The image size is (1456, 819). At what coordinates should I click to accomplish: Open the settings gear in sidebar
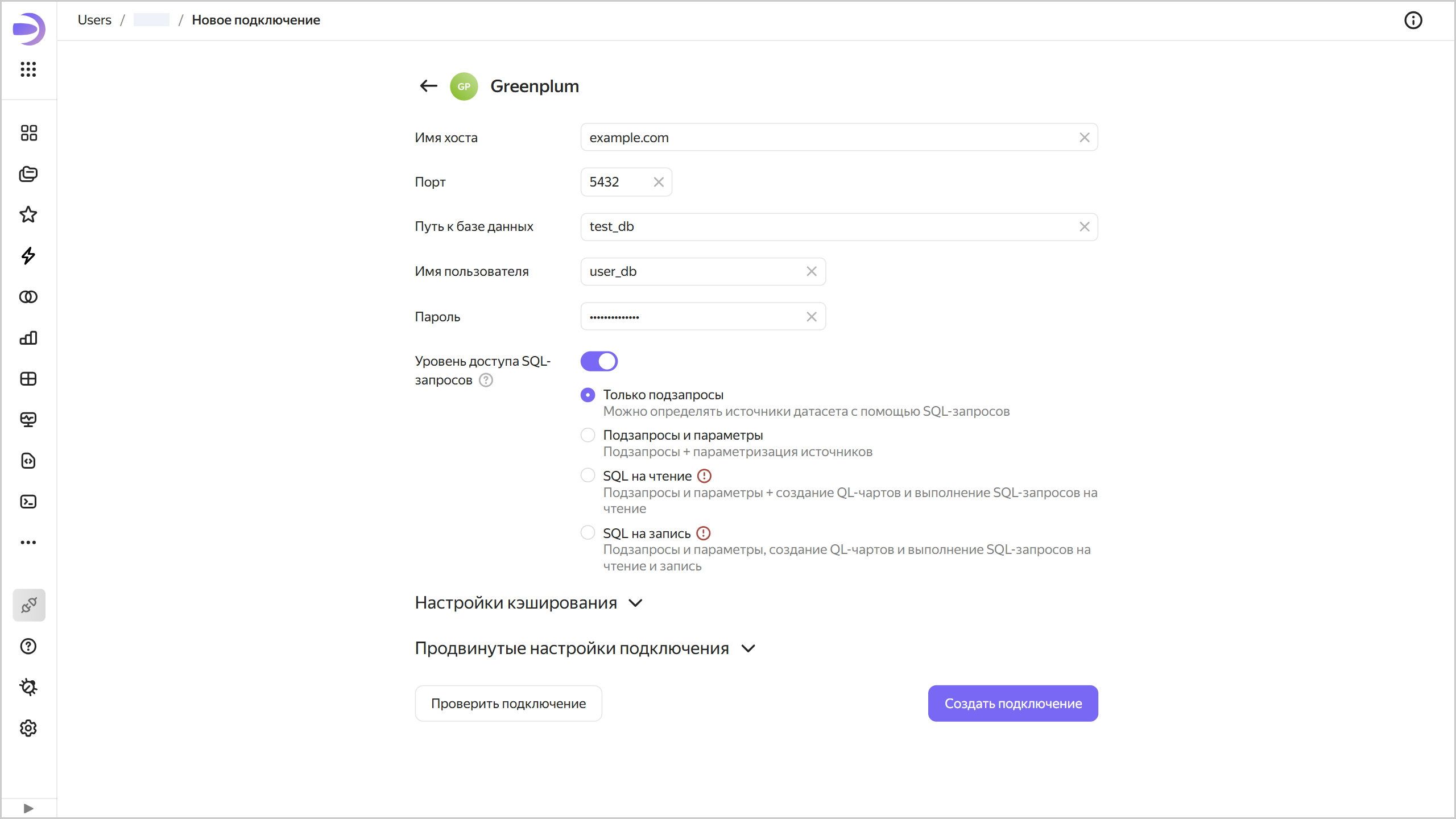(28, 729)
